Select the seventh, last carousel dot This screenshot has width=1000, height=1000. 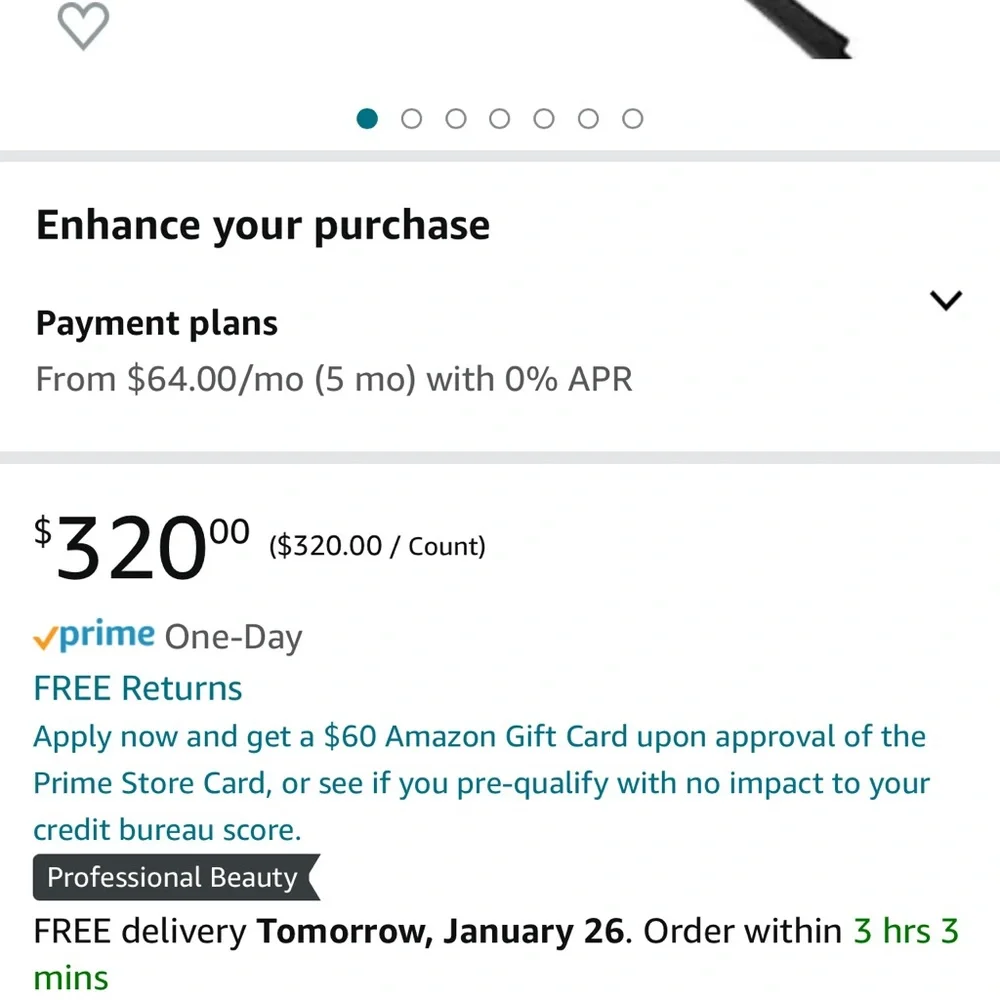[x=632, y=119]
